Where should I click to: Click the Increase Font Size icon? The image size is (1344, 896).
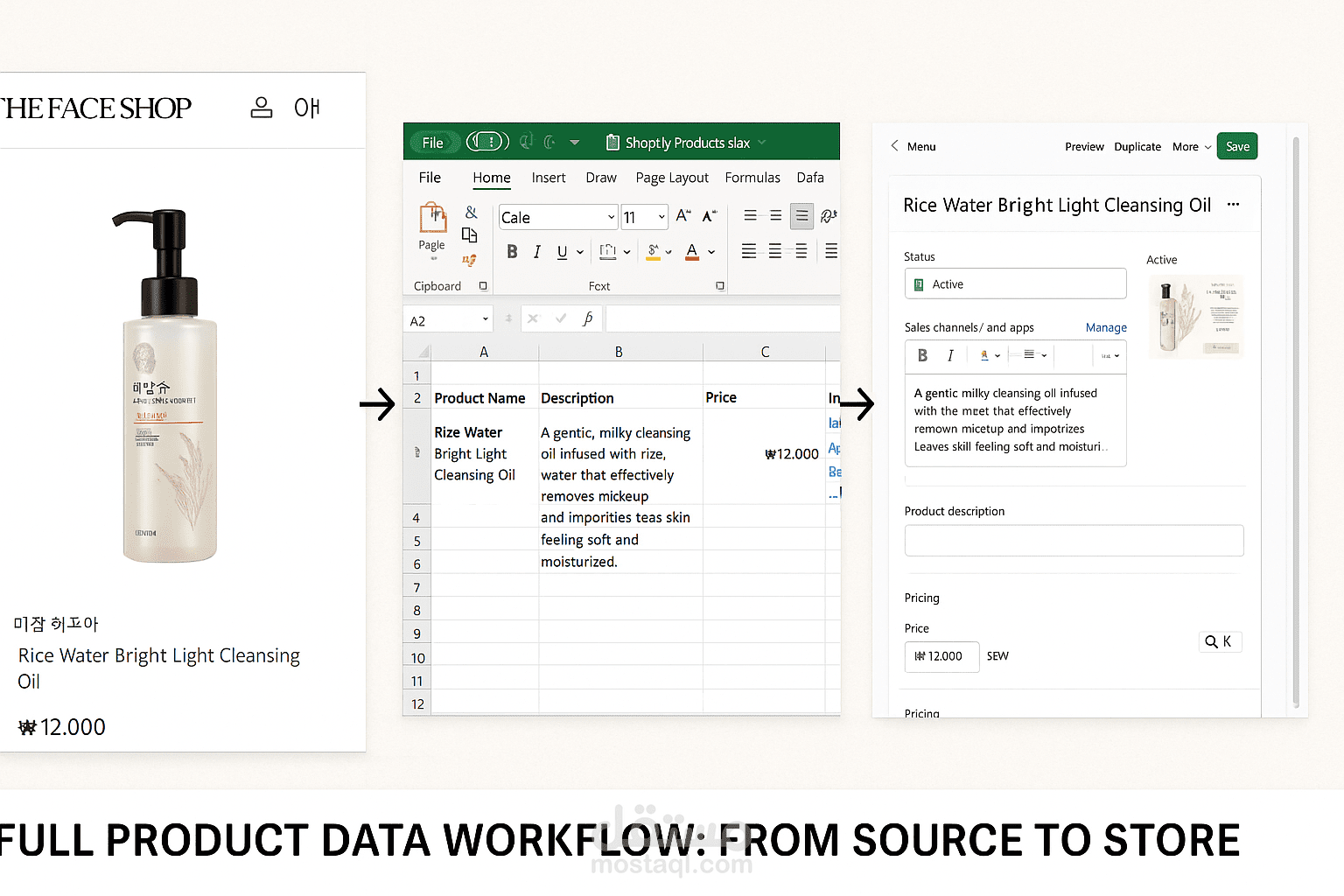point(683,215)
